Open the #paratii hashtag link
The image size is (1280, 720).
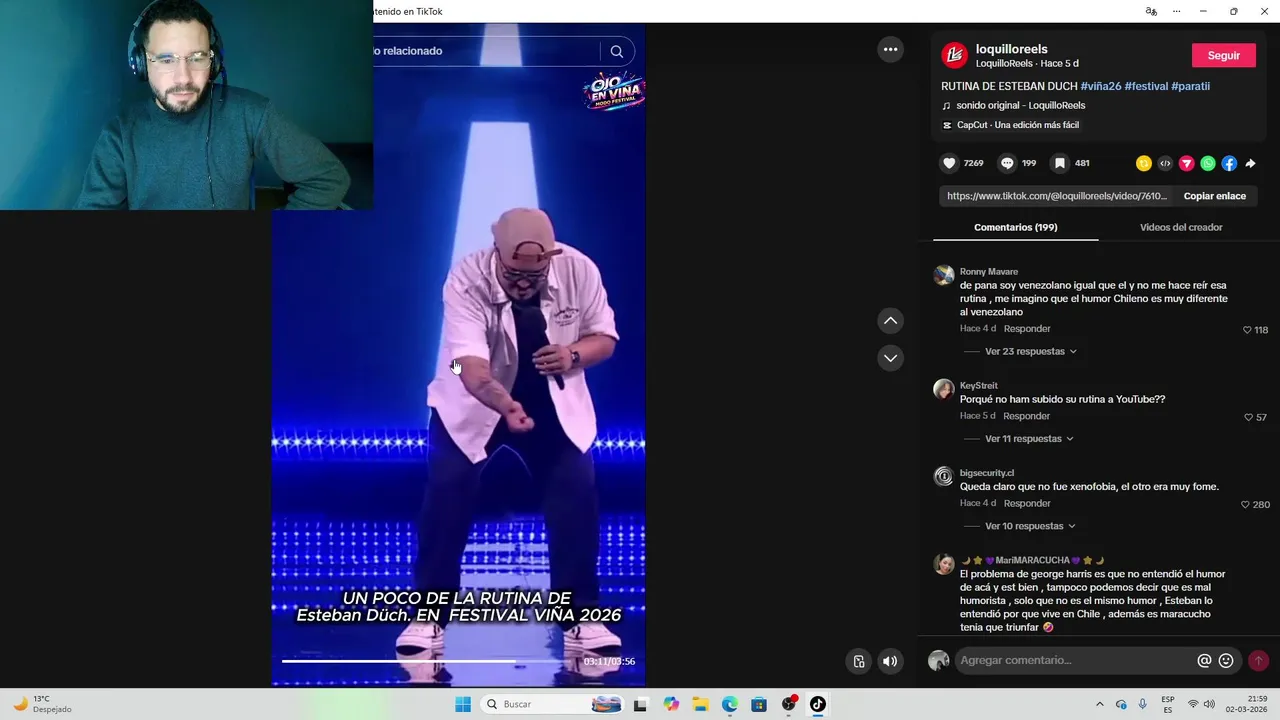pyautogui.click(x=1190, y=86)
